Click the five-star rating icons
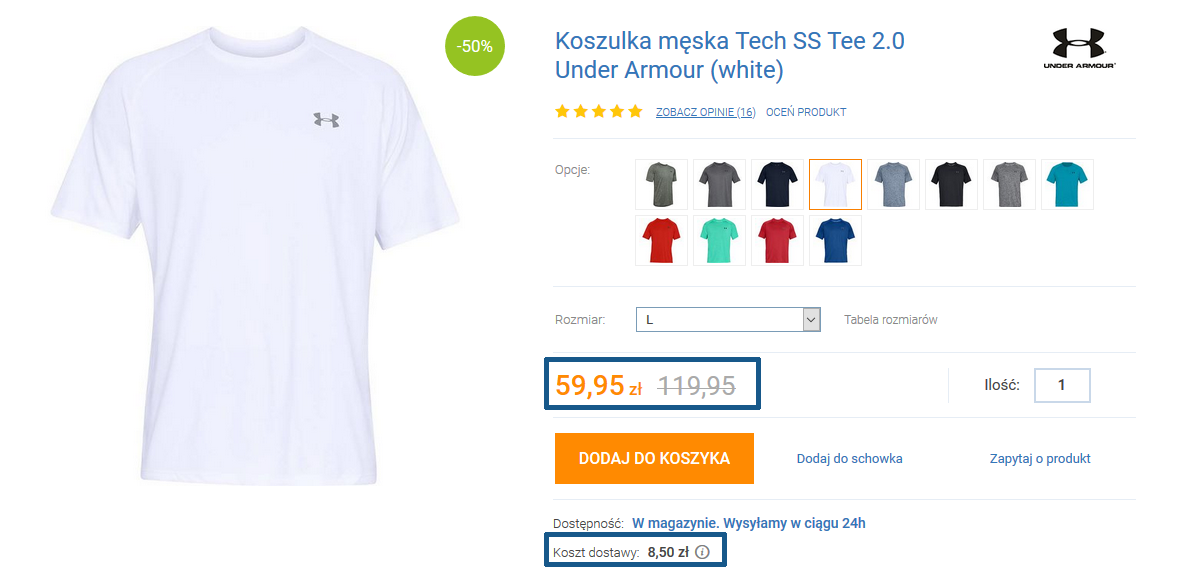The width and height of the screenshot is (1186, 580). pyautogui.click(x=599, y=112)
